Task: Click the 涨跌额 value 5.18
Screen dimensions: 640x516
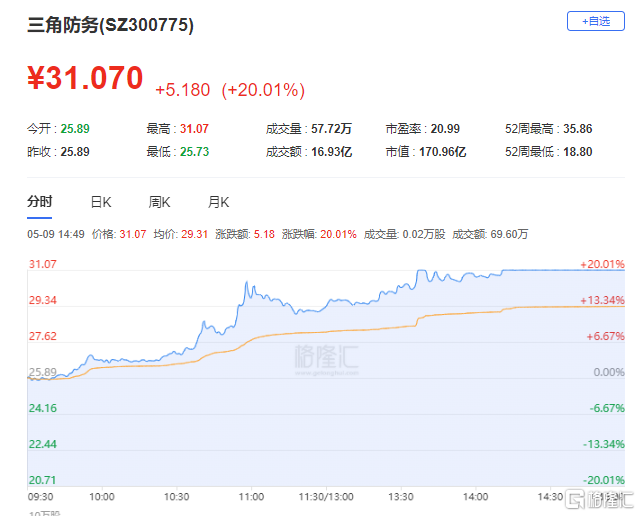Action: (264, 234)
